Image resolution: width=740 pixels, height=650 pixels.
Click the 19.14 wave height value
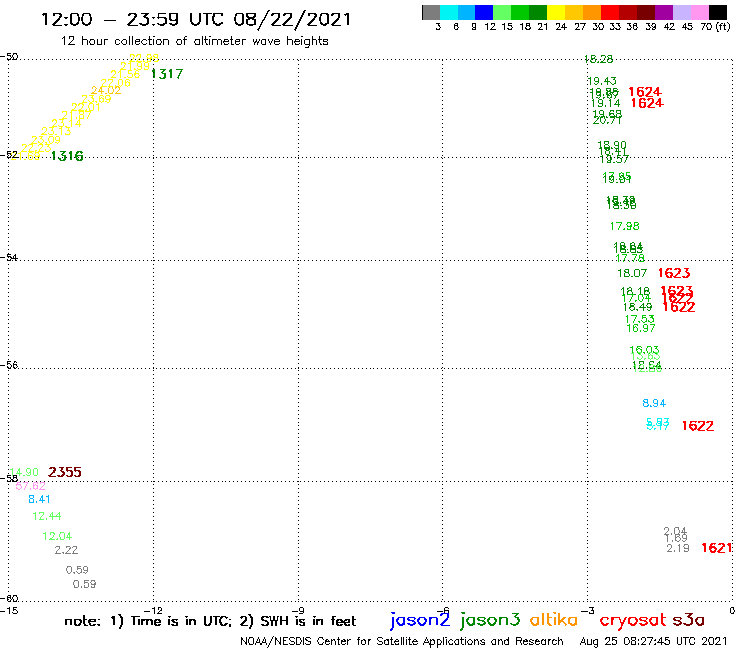(x=605, y=103)
